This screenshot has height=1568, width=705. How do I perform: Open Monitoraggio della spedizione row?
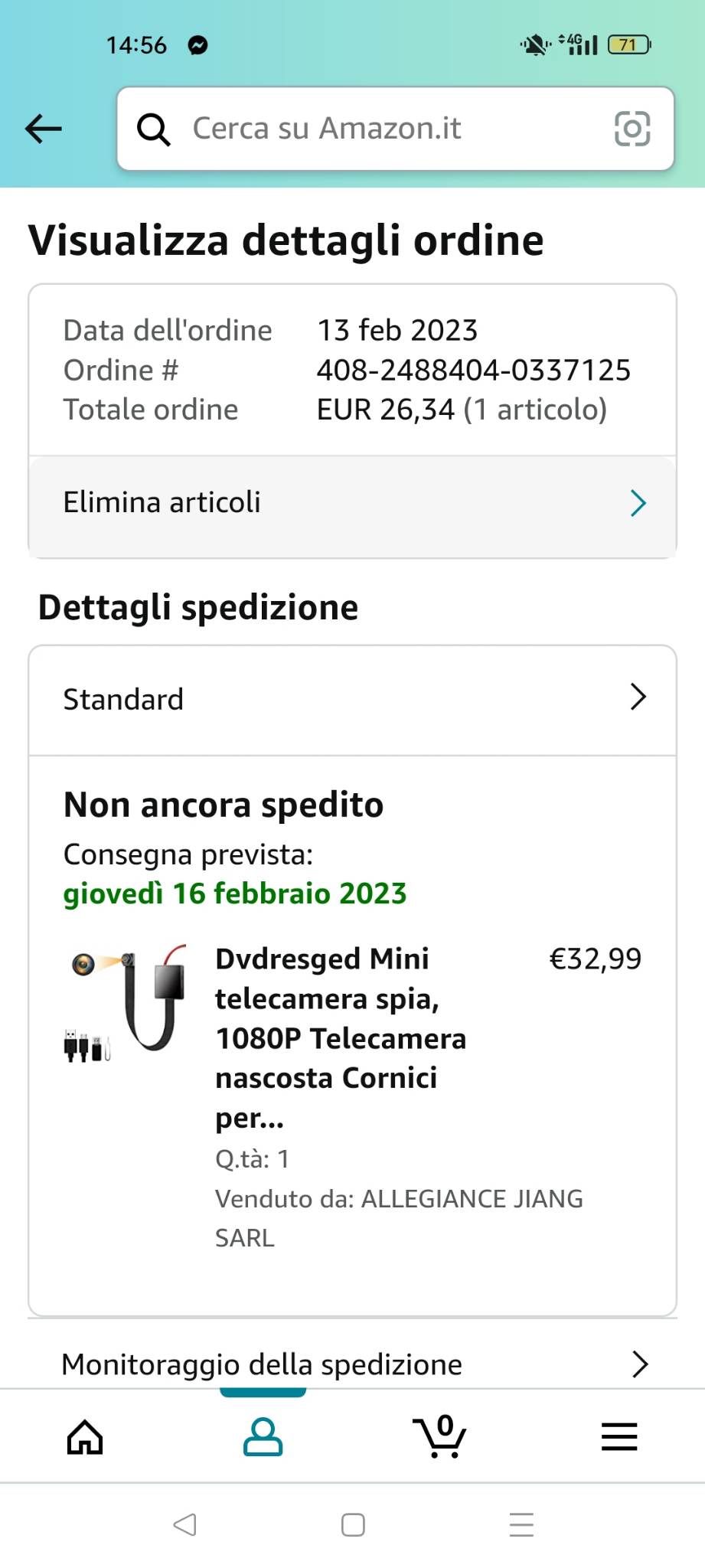pyautogui.click(x=262, y=1364)
